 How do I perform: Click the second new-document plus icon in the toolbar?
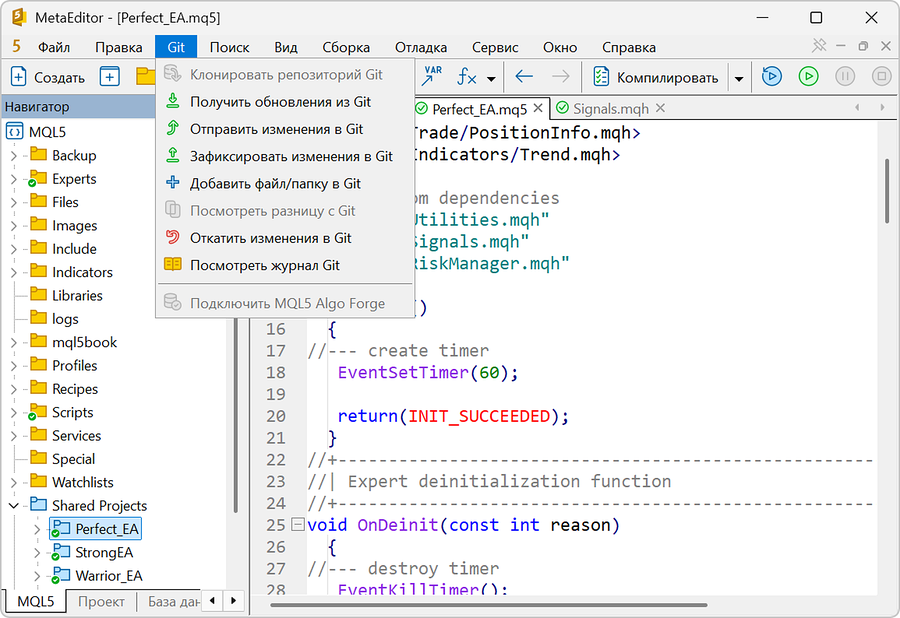click(110, 76)
